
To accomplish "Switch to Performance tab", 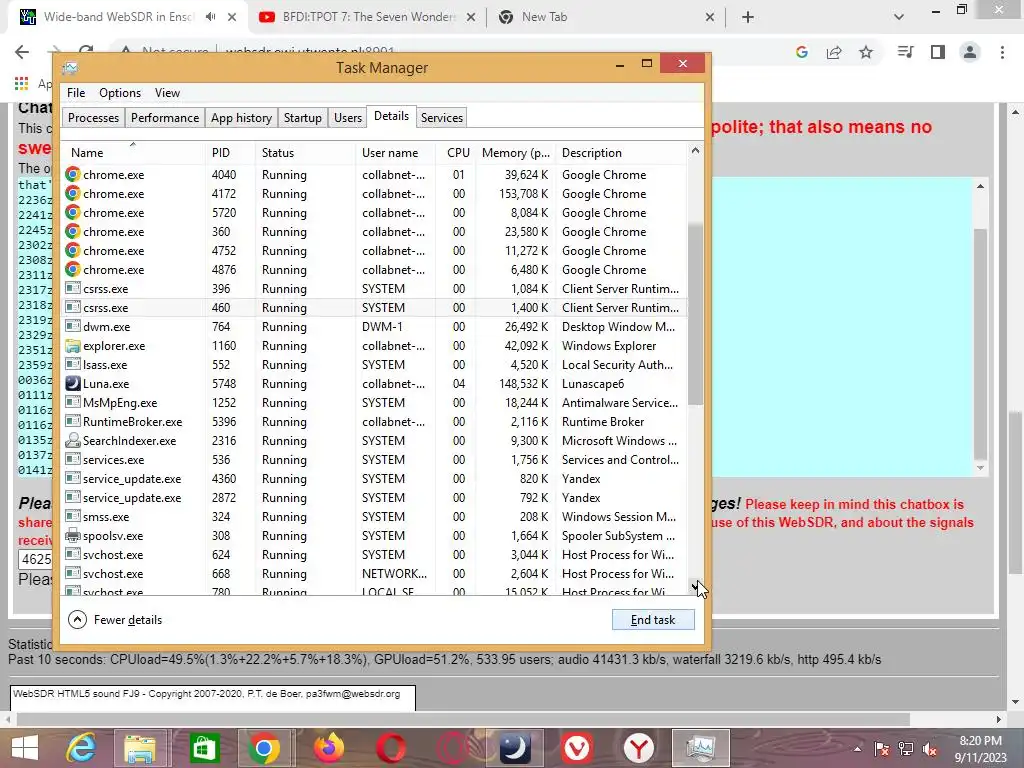I will [165, 118].
